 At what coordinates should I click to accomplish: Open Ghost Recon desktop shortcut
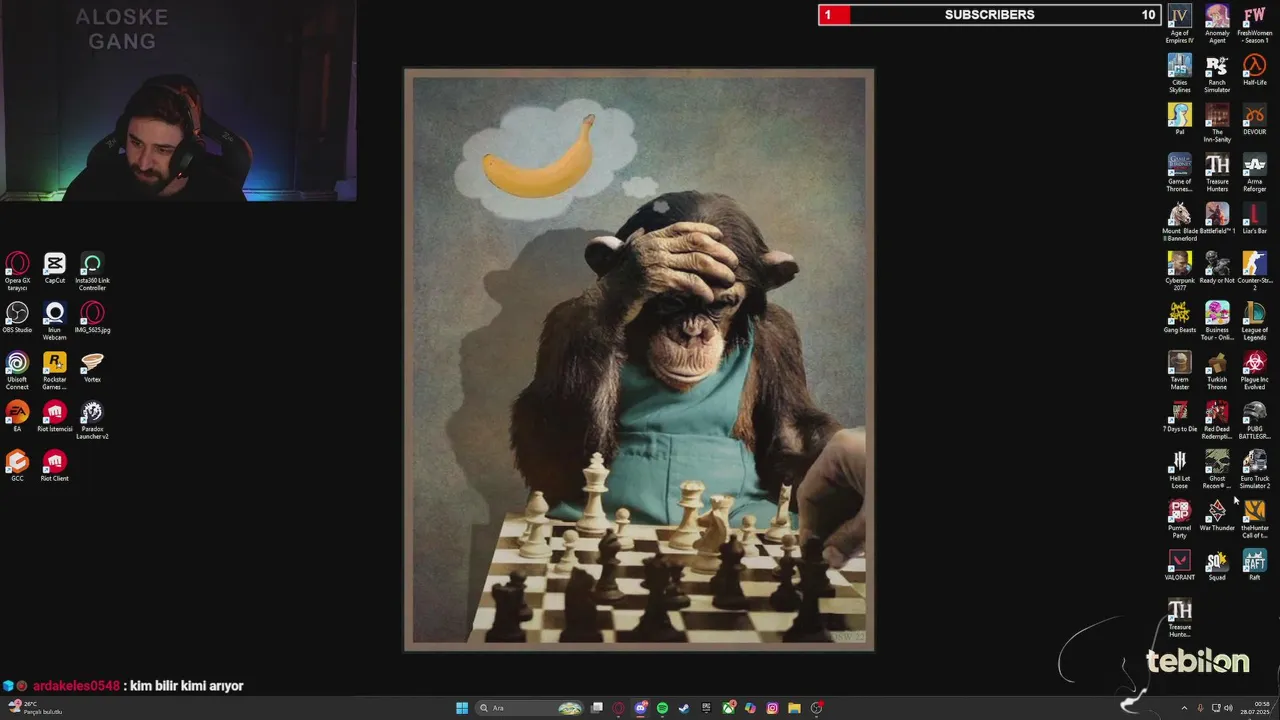[1217, 469]
